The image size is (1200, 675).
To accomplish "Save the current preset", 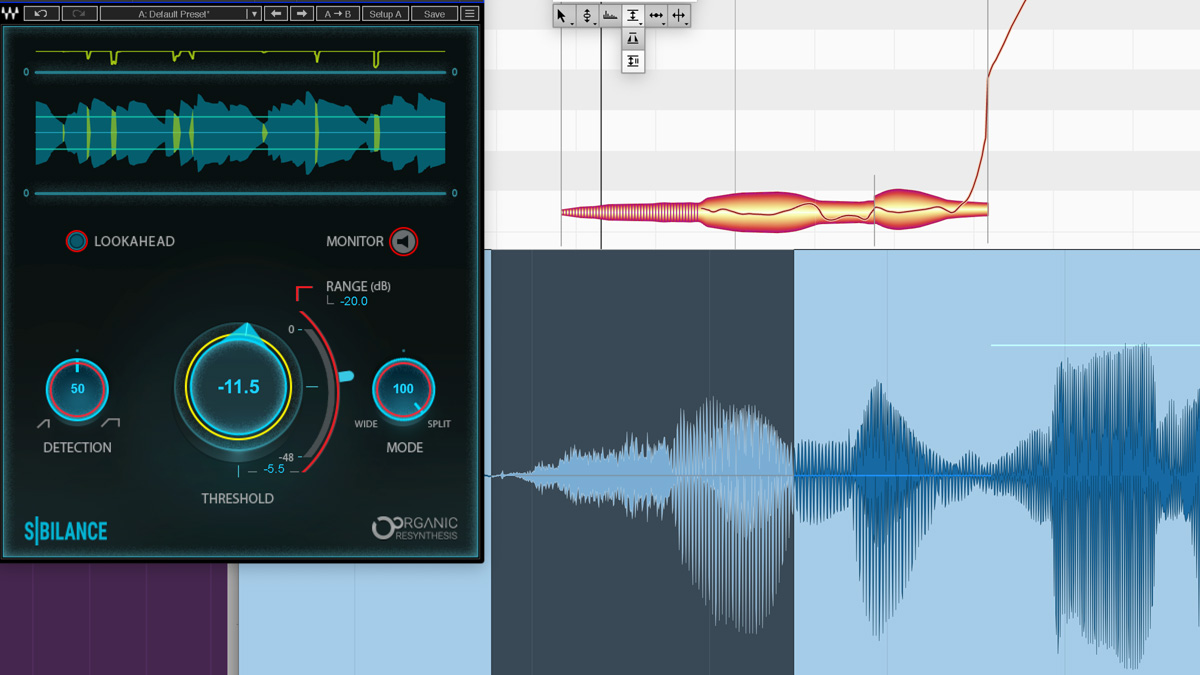I will click(434, 14).
